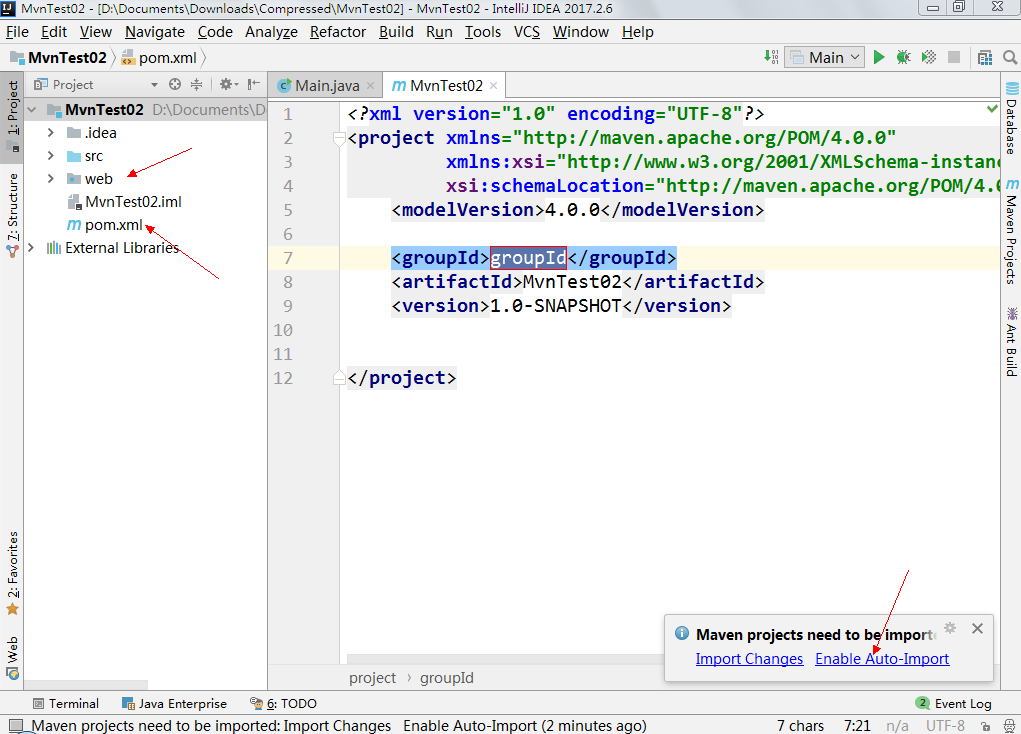Close the Main.java editor tab

pos(371,85)
